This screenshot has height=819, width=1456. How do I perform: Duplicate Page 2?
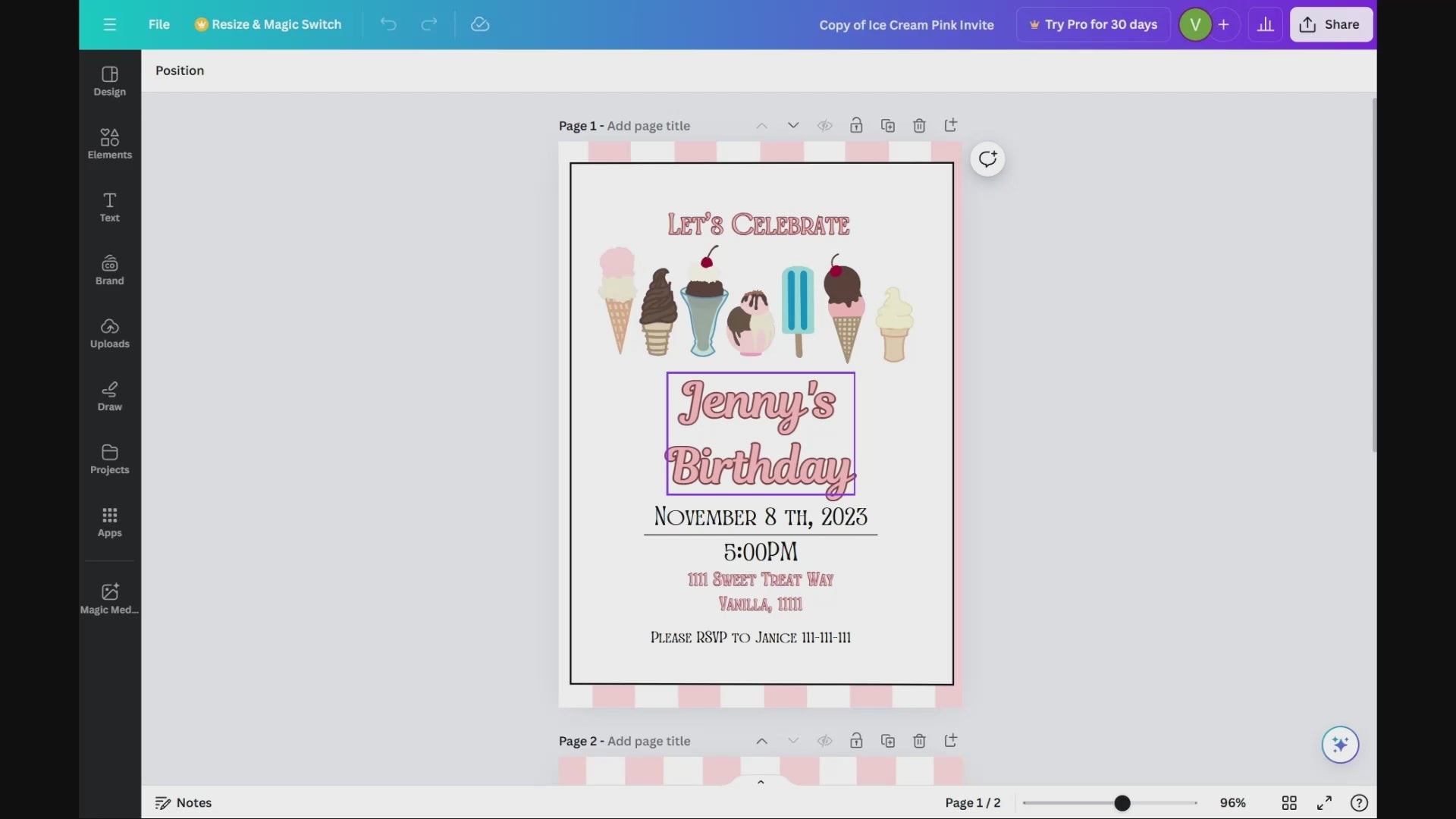tap(888, 741)
